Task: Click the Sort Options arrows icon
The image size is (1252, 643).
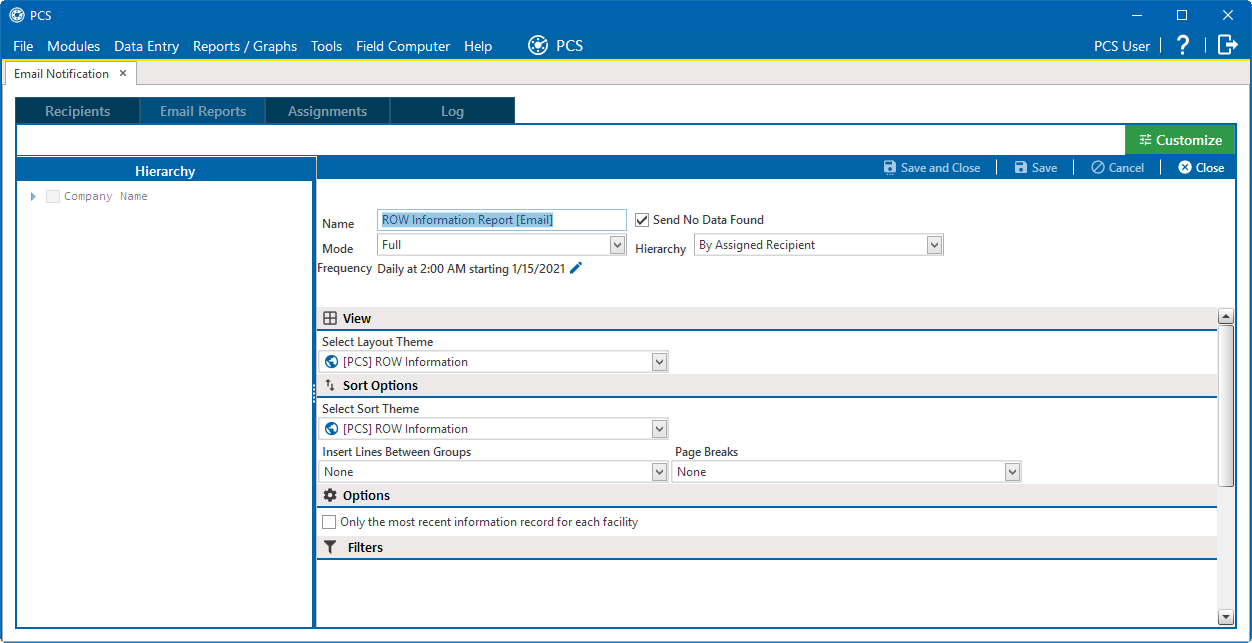Action: pos(330,385)
